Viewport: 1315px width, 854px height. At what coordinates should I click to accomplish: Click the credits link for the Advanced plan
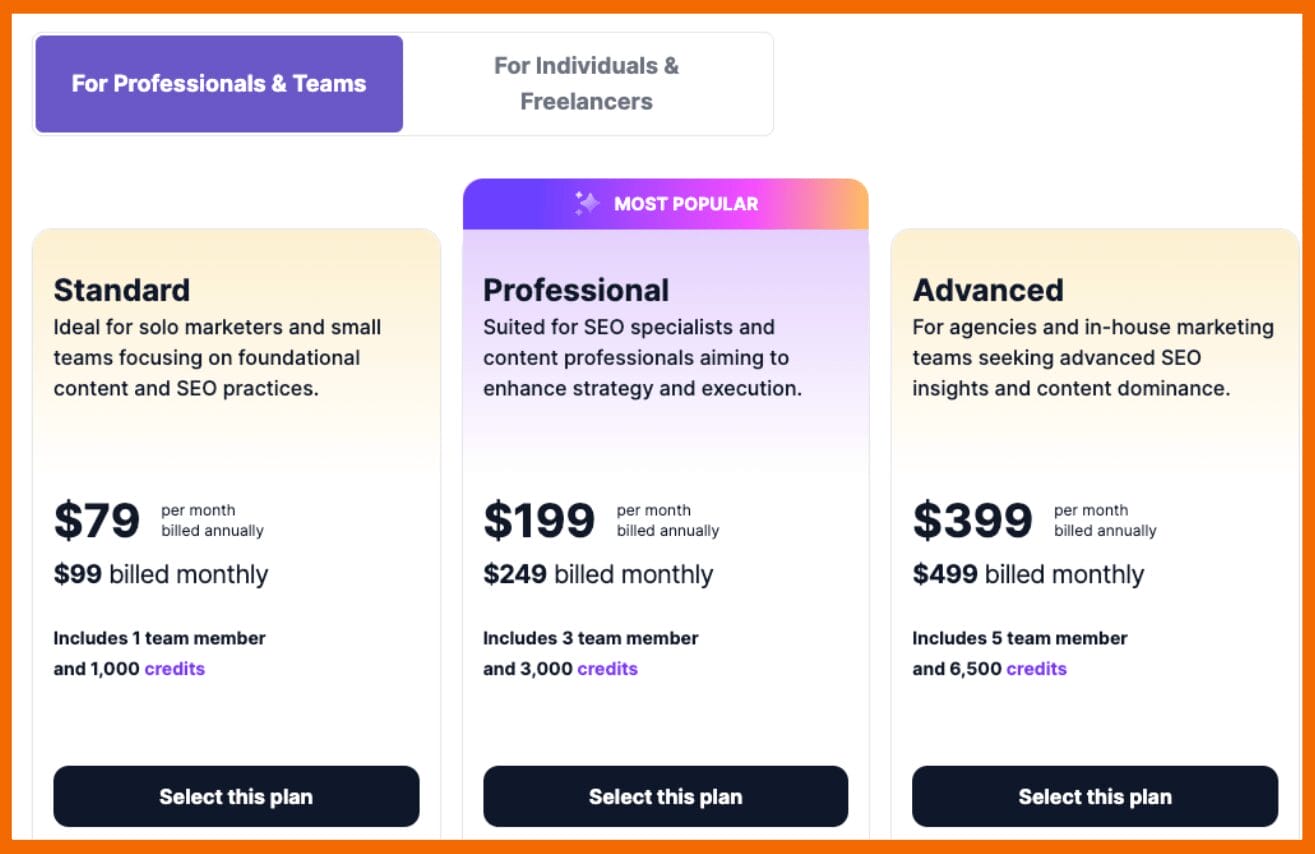point(1036,669)
